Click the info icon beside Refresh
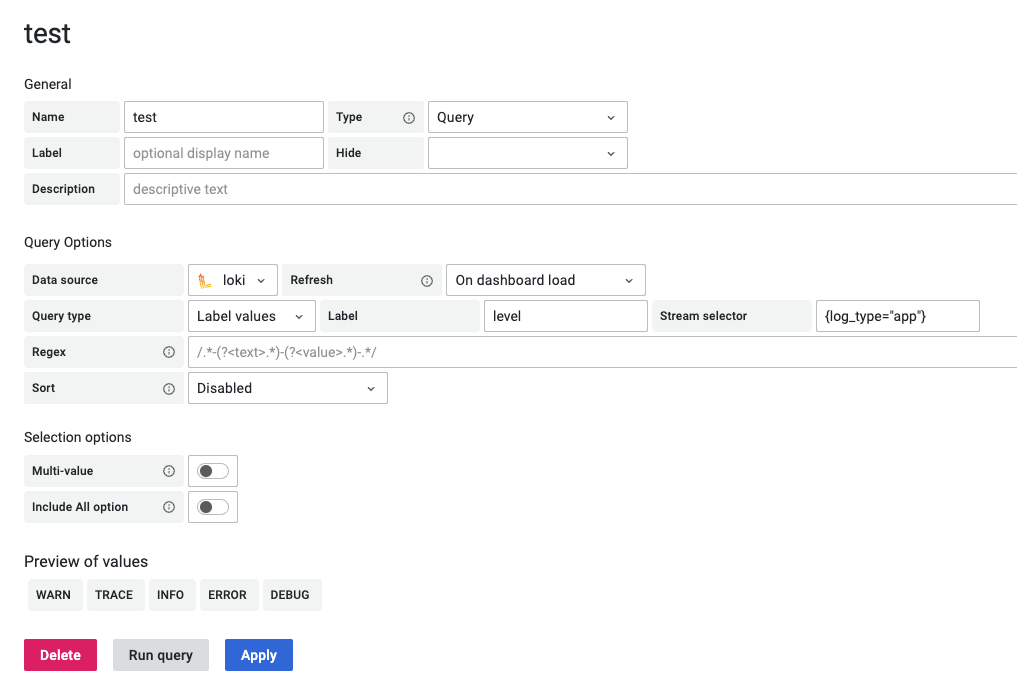Viewport: 1017px width, 698px height. click(428, 280)
